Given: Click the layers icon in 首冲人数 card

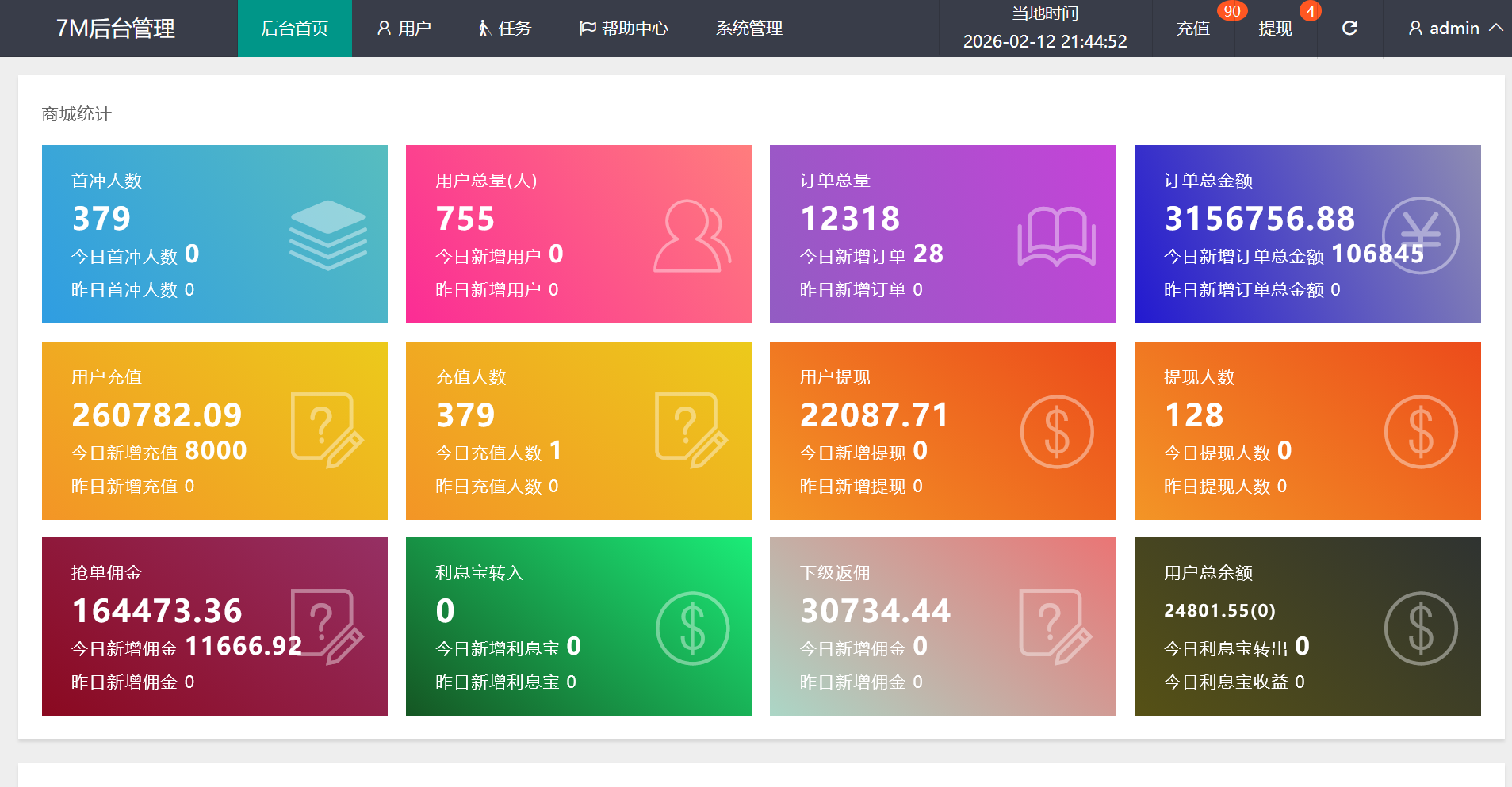Looking at the screenshot, I should tap(327, 235).
